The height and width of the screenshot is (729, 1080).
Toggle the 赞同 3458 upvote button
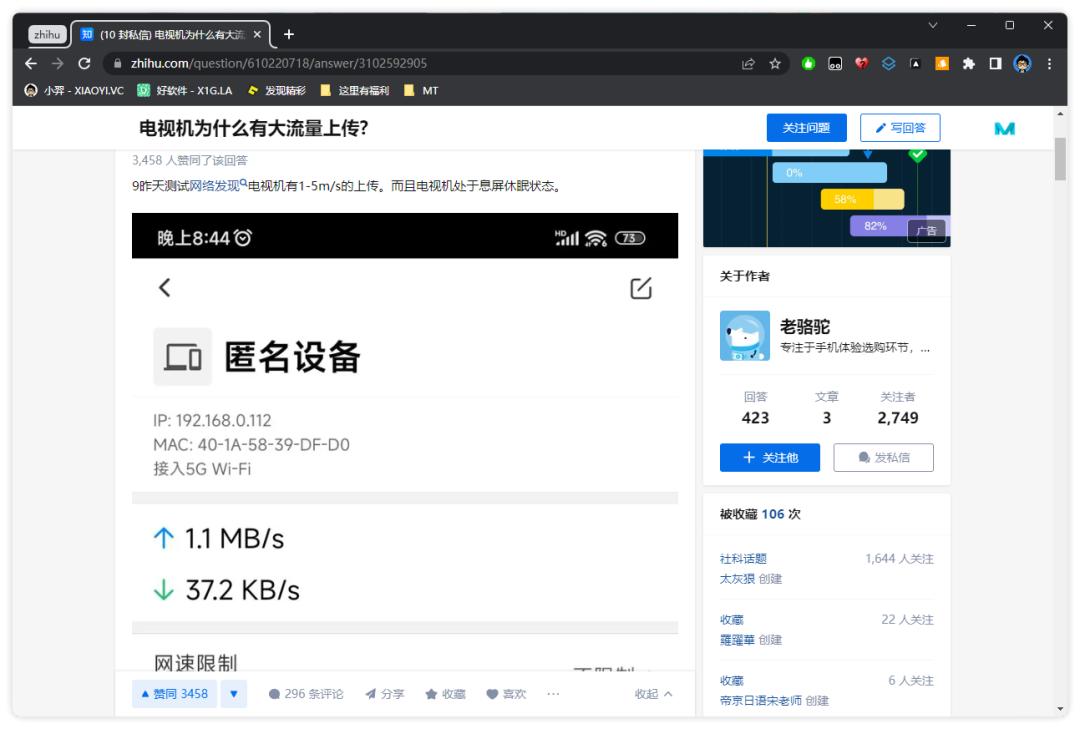173,691
